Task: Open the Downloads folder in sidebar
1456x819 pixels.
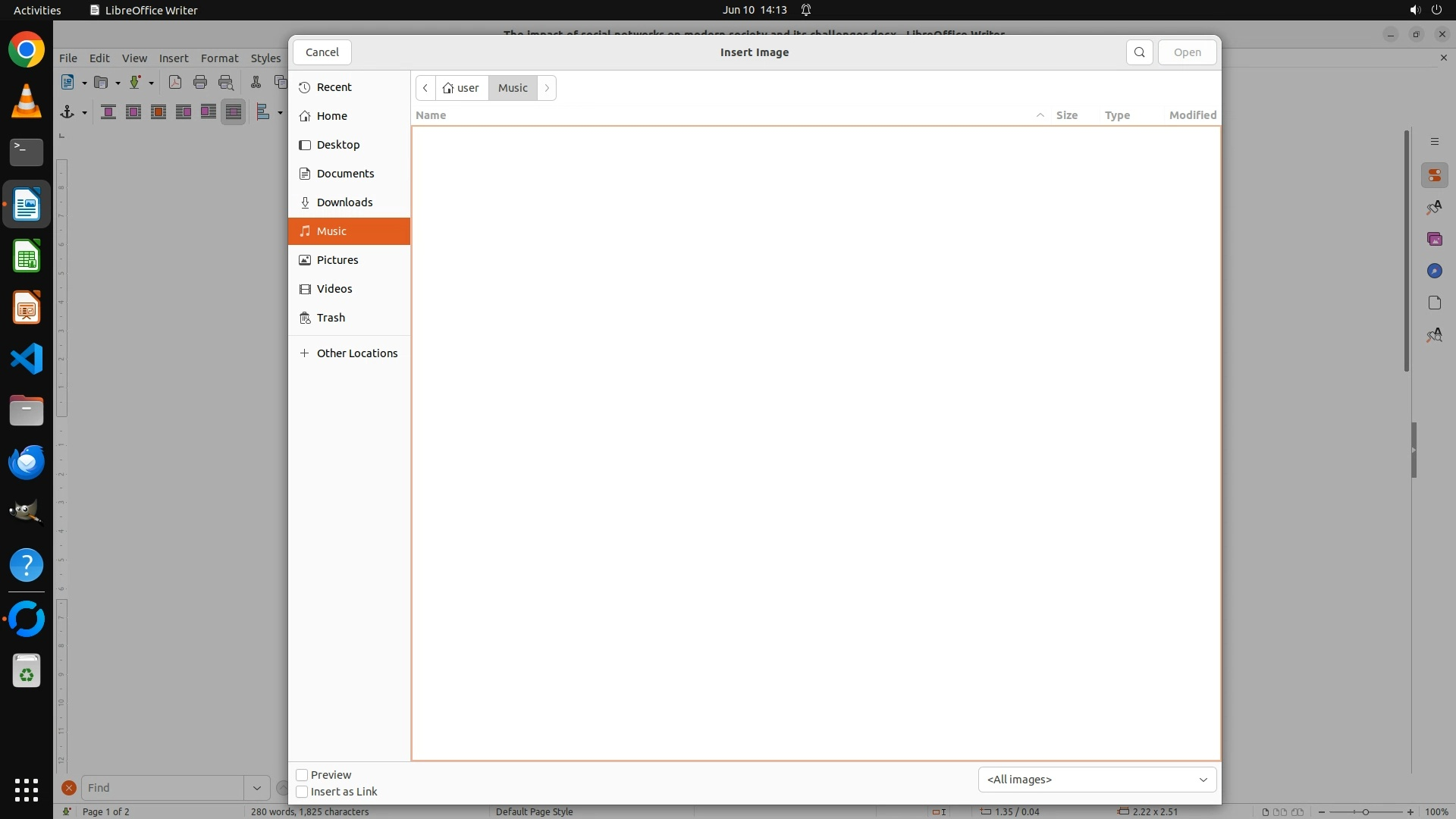Action: (344, 202)
